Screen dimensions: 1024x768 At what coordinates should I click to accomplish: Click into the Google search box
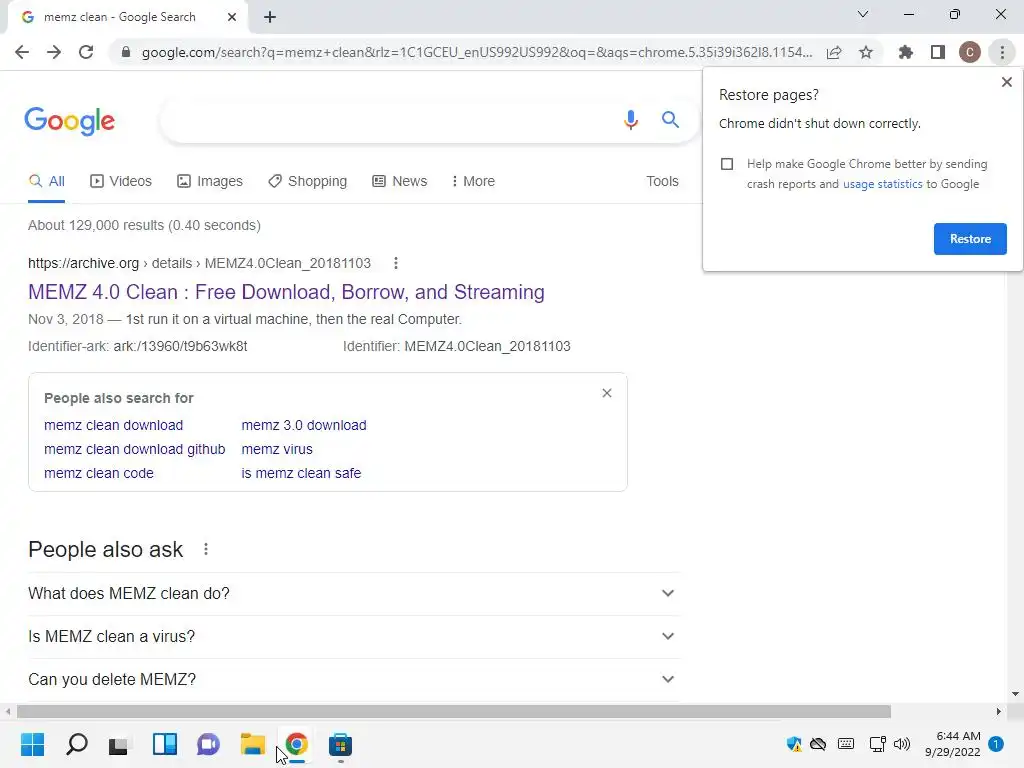click(392, 120)
